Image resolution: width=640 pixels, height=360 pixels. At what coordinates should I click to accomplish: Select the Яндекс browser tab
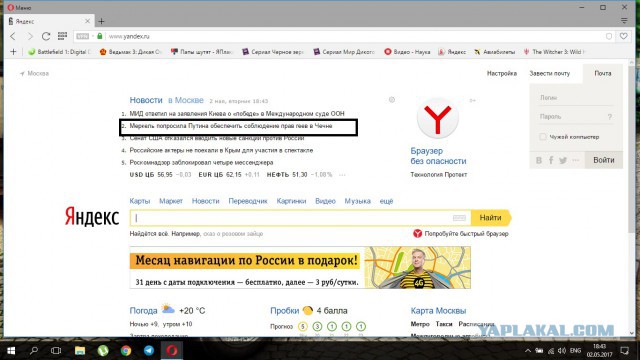48,21
